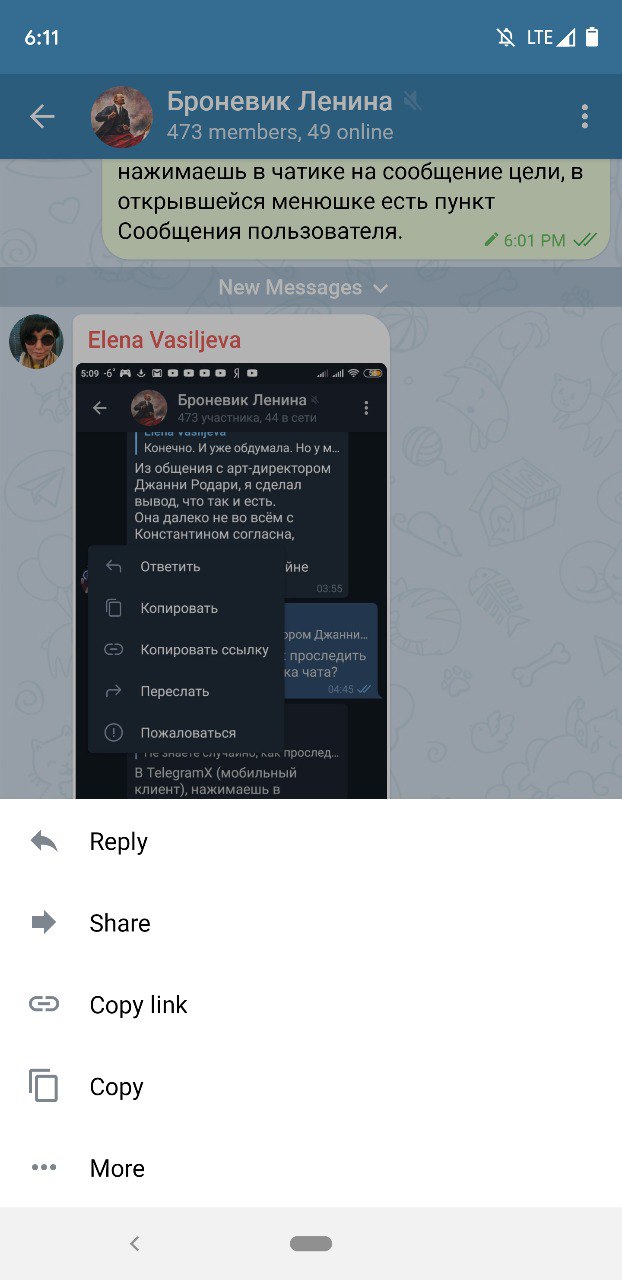Image resolution: width=622 pixels, height=1280 pixels.
Task: Open More options in action sheet
Action: click(x=311, y=1167)
